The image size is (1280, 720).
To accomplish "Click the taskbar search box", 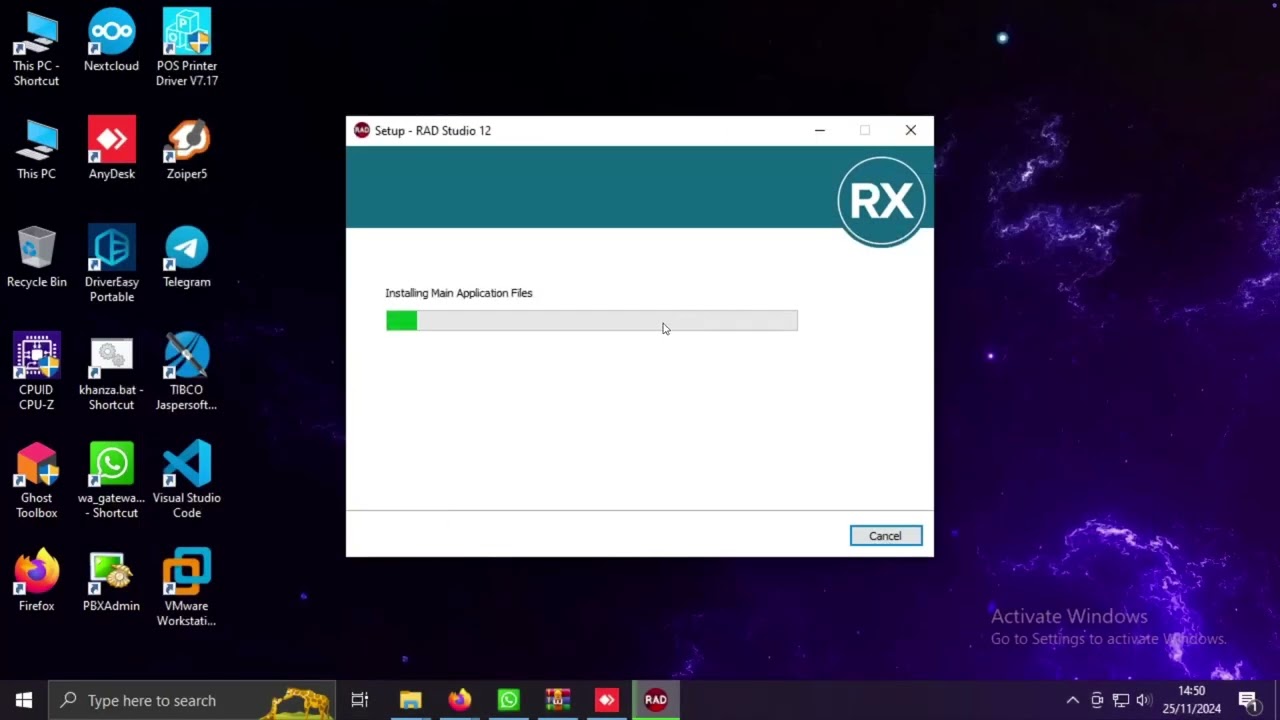I will pos(192,700).
